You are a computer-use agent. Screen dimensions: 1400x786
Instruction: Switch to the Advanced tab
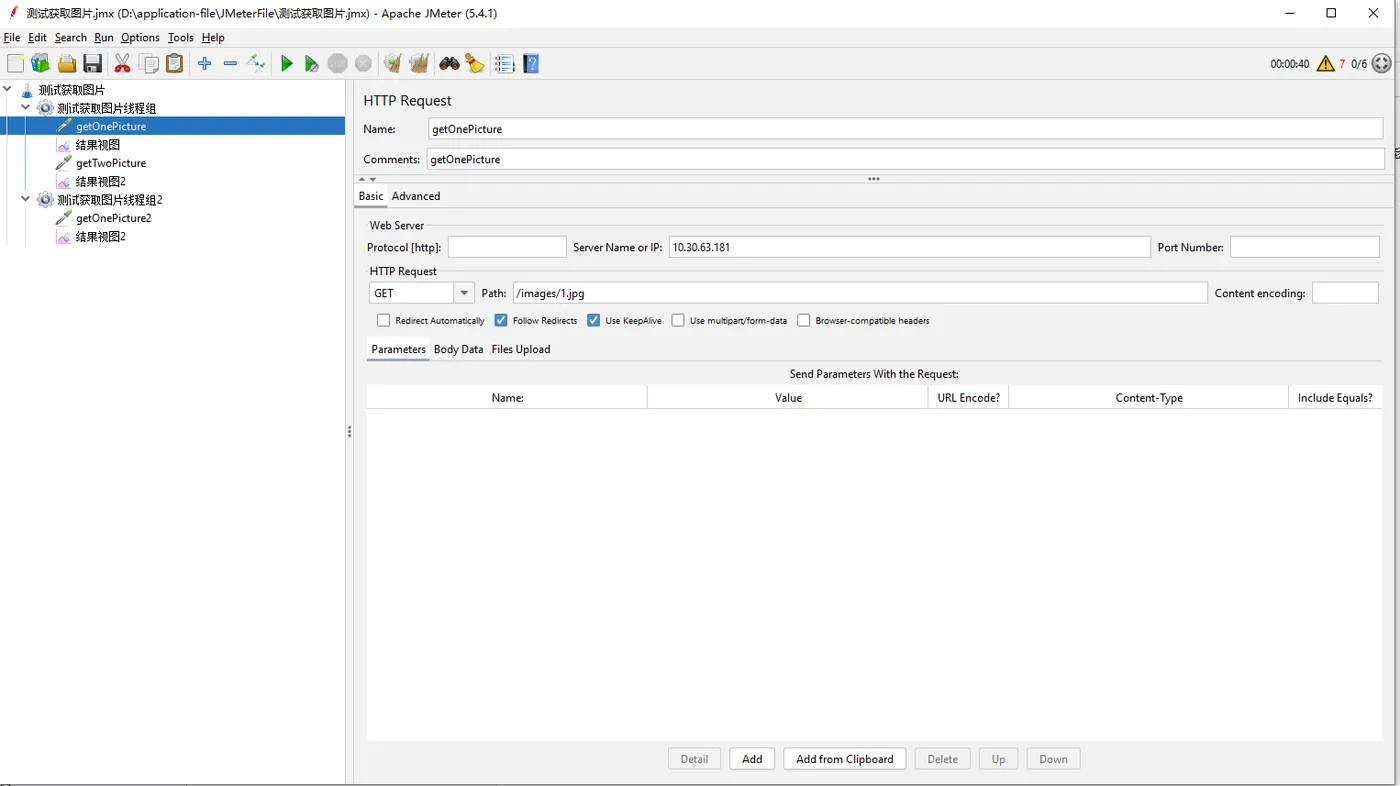click(x=416, y=196)
